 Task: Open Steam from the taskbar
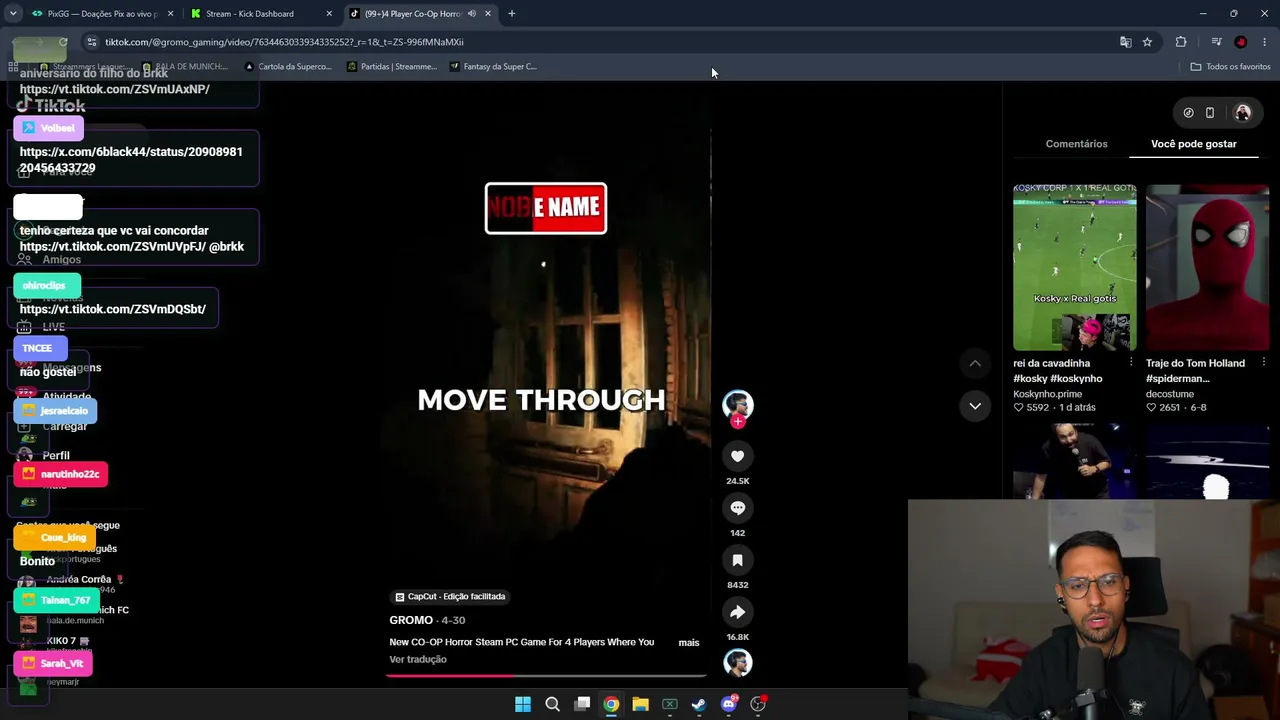point(699,704)
